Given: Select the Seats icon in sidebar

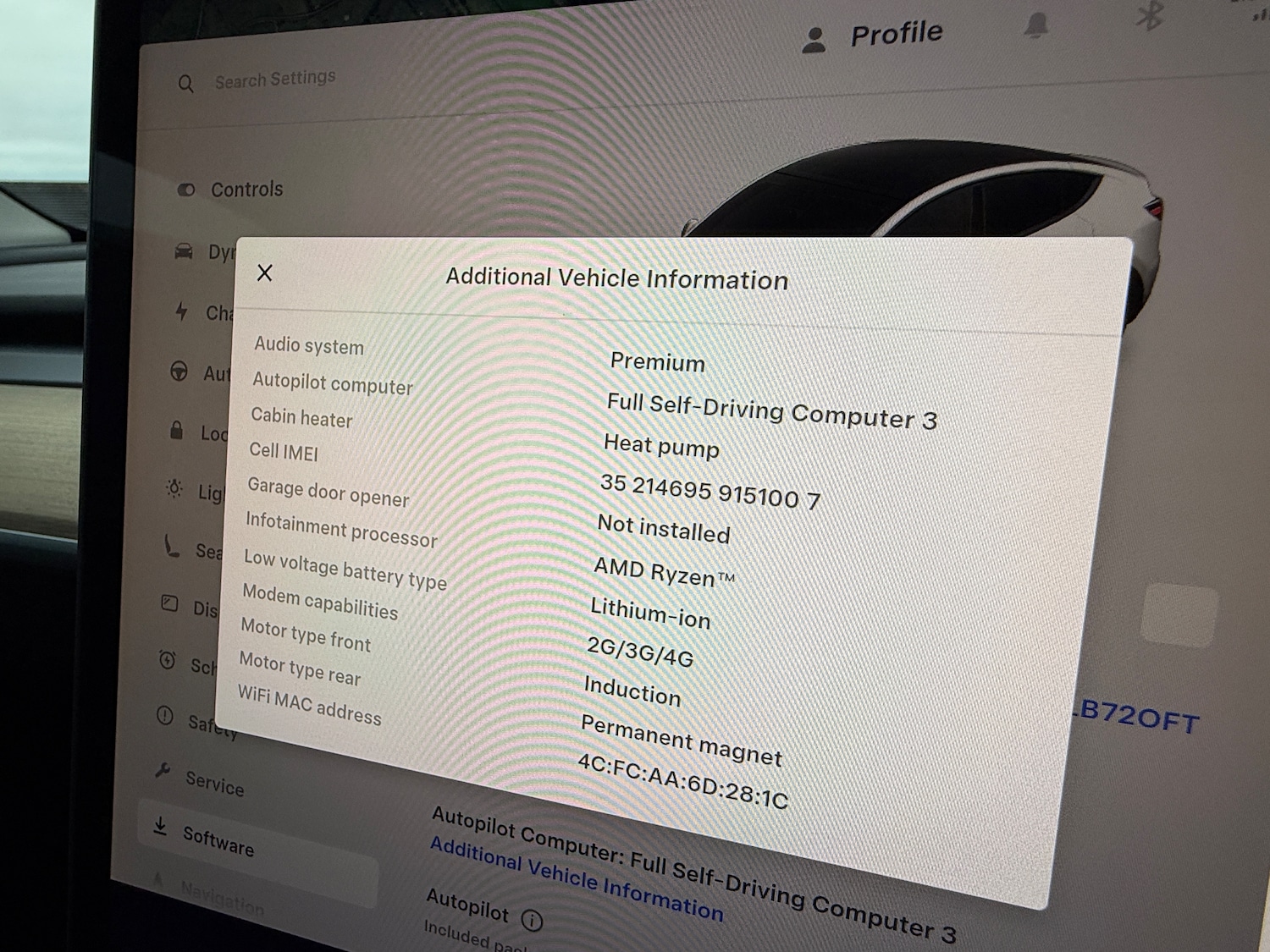Looking at the screenshot, I should coord(172,548).
